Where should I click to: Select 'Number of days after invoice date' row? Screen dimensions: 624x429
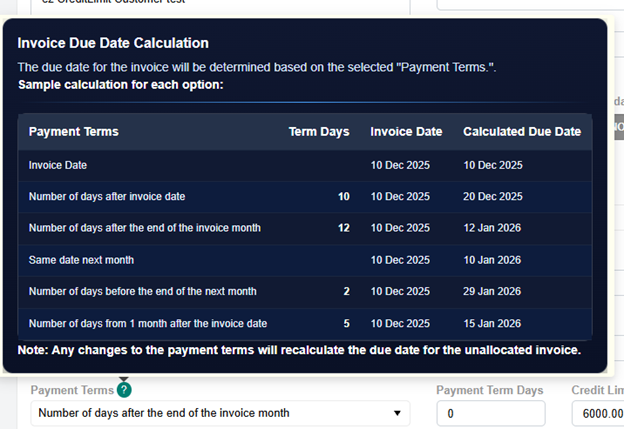point(106,197)
